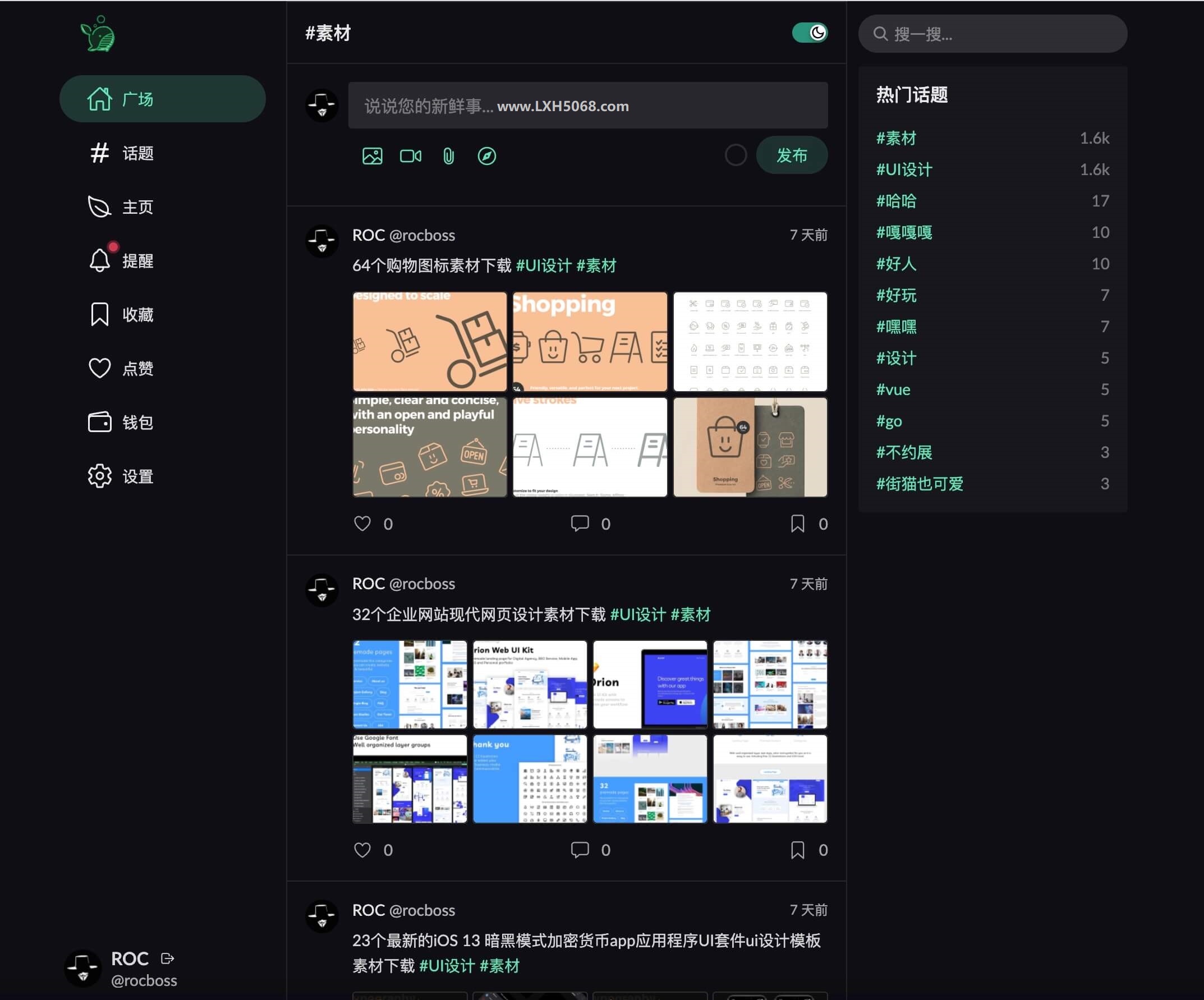Open the #UI设计 hot topic link
Image resolution: width=1204 pixels, height=1000 pixels.
coord(903,169)
